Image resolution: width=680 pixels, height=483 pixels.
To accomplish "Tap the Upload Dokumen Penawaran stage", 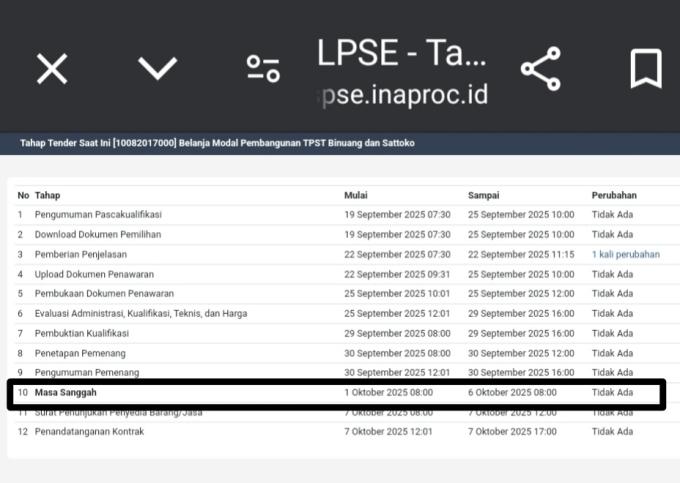I will coord(96,274).
